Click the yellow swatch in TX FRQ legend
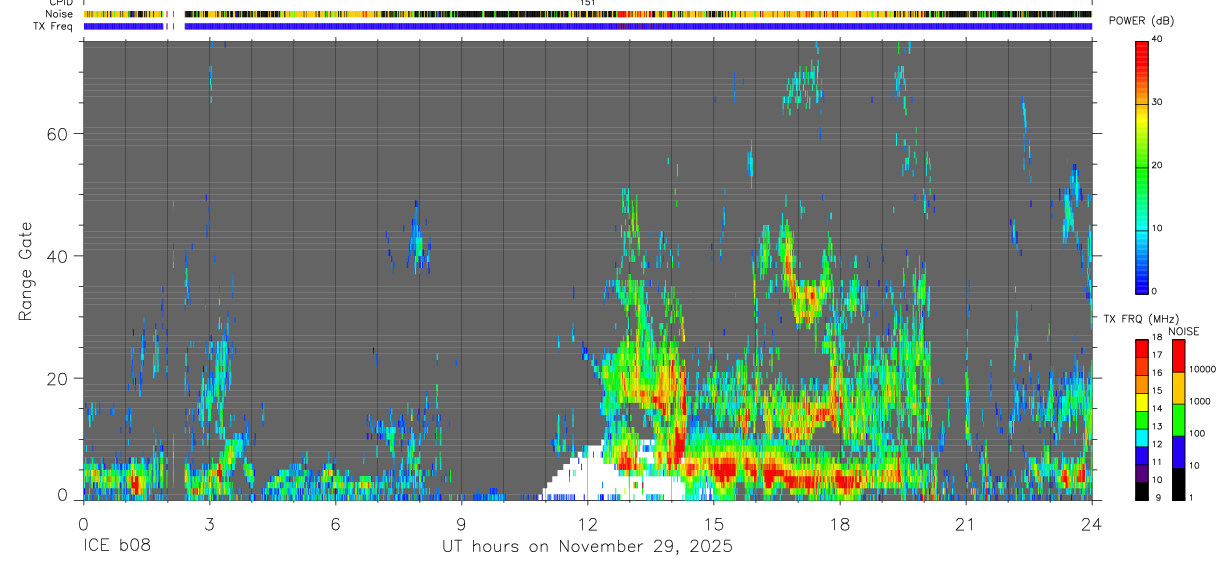 point(1142,403)
